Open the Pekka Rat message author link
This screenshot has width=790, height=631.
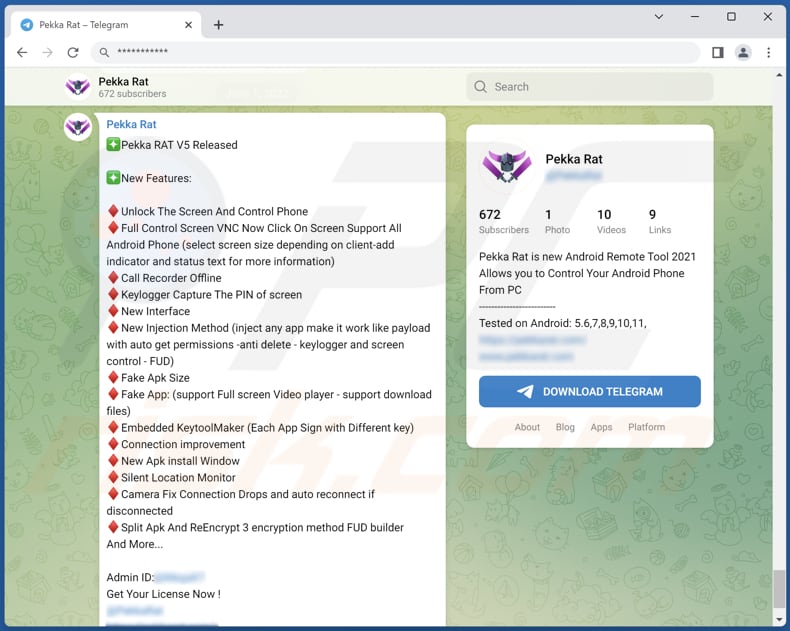point(131,124)
